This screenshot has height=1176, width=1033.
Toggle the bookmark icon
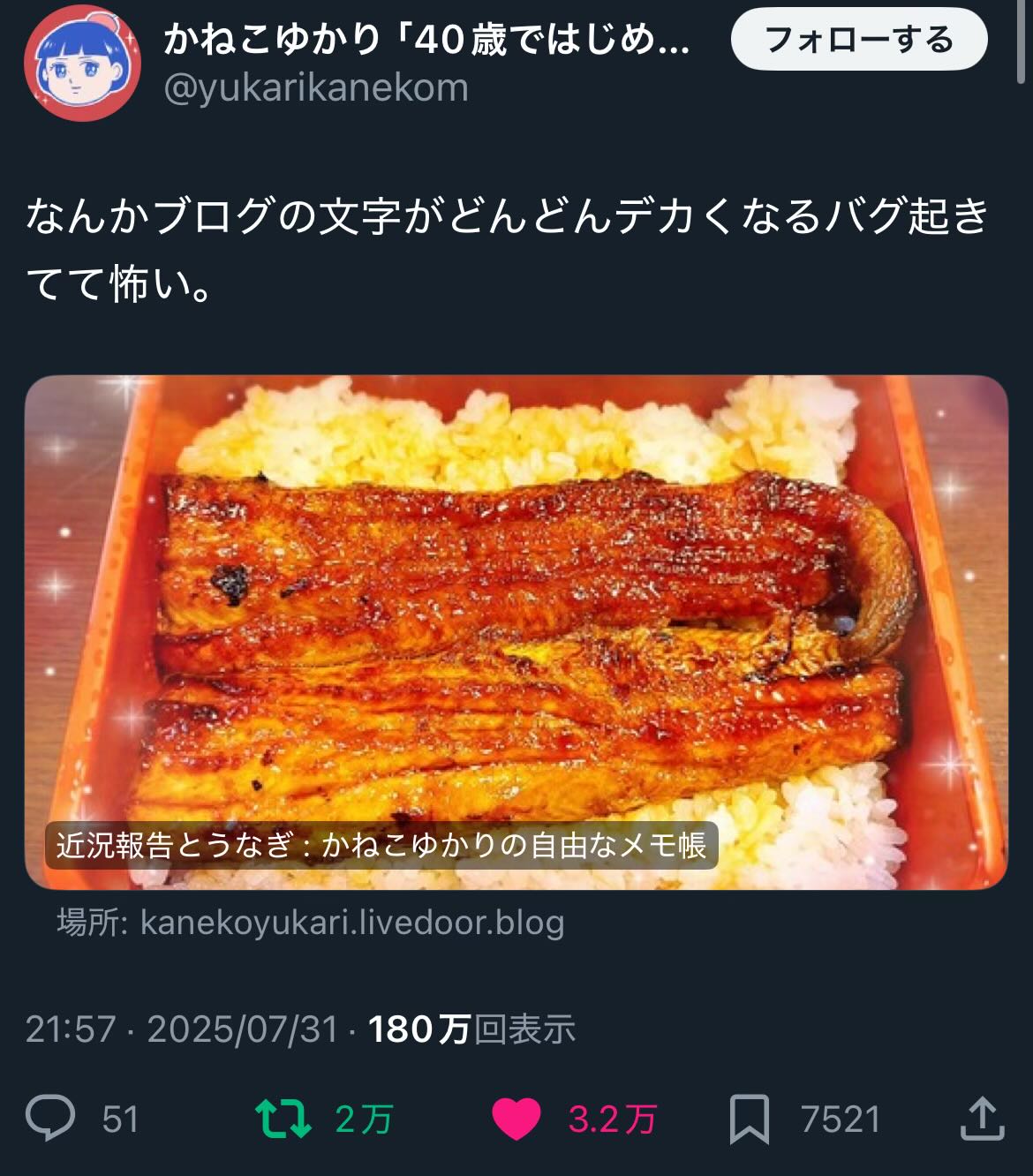point(750,1119)
